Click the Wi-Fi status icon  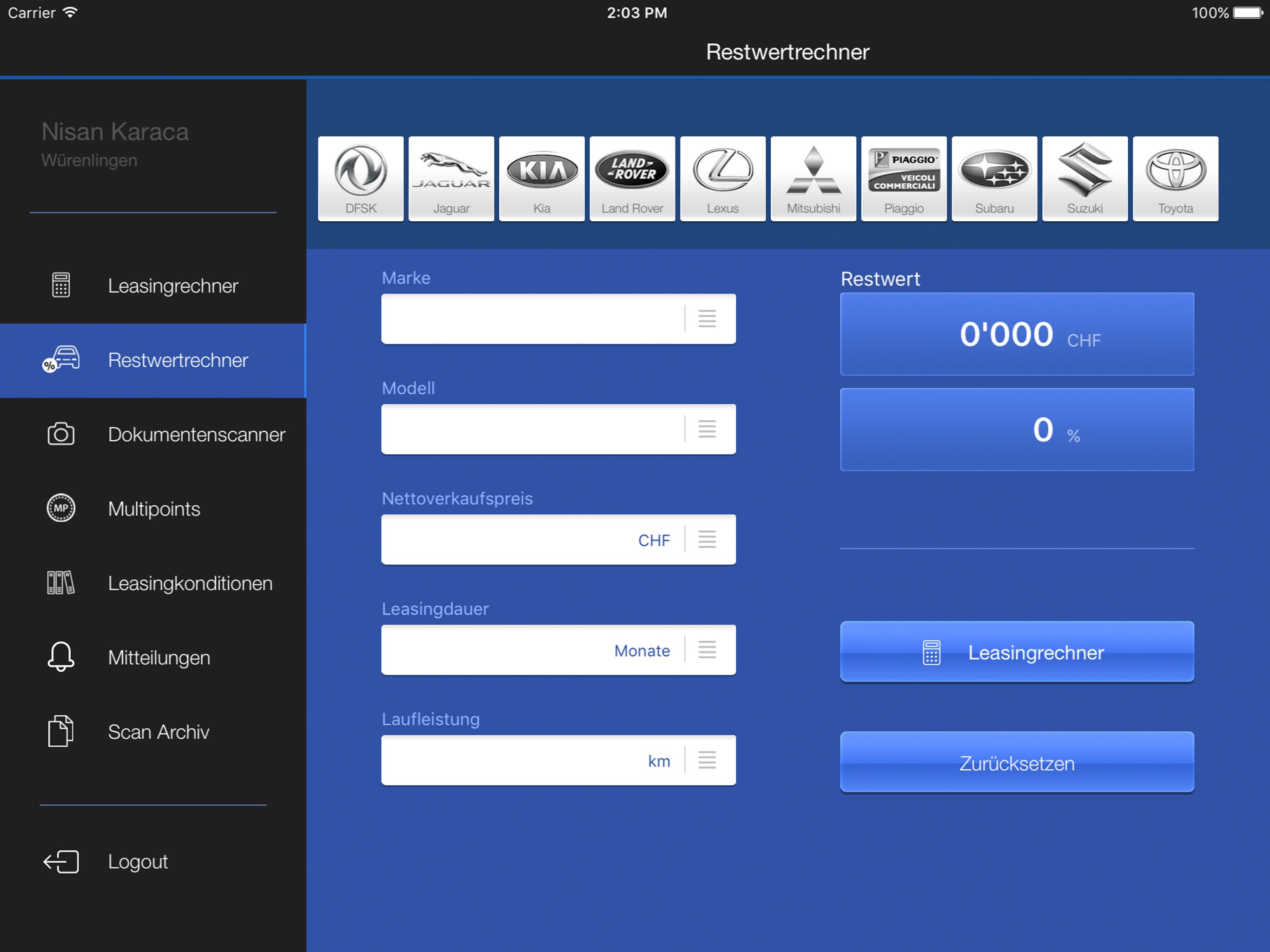[x=70, y=12]
